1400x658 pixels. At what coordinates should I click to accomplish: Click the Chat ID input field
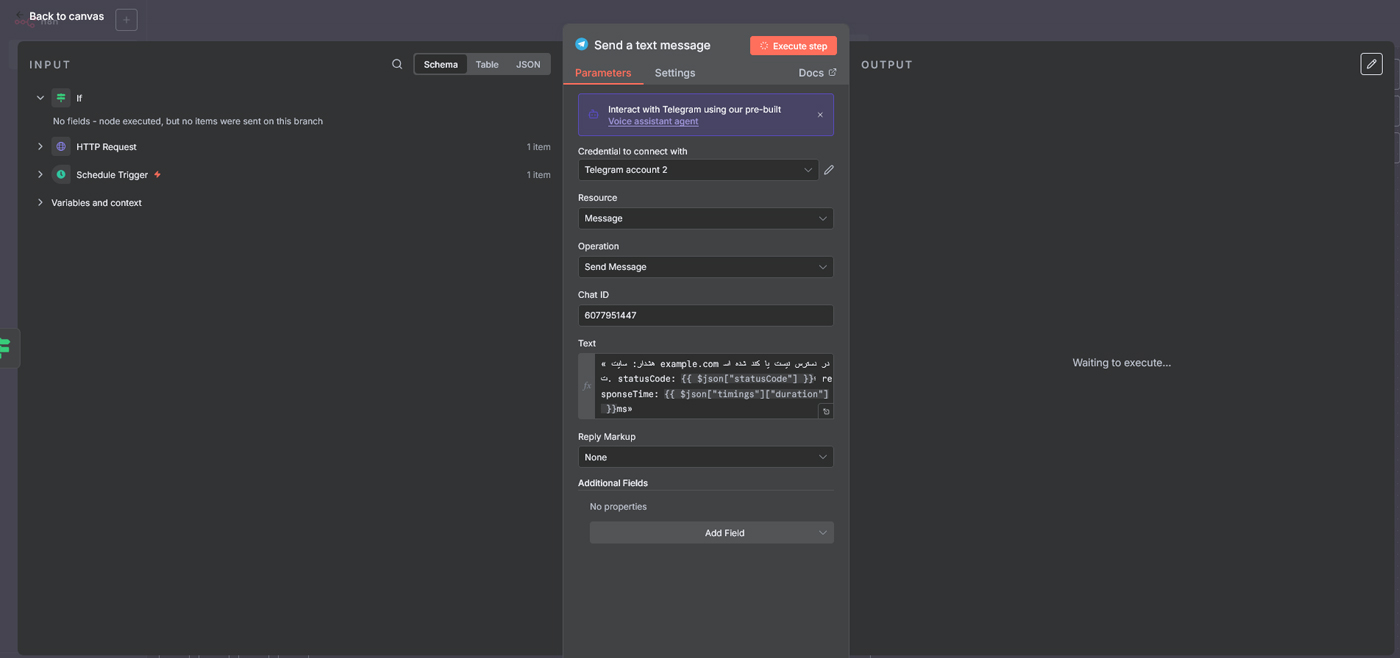(705, 315)
